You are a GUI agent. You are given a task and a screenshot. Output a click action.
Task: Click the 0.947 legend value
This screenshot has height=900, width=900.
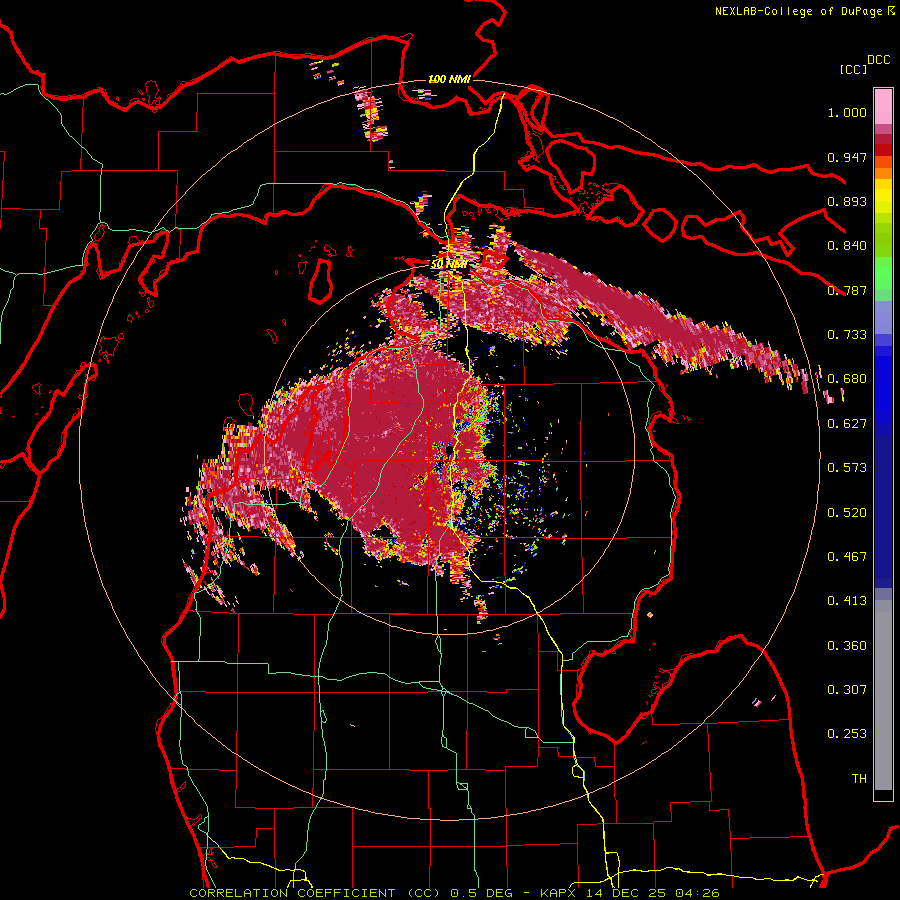click(847, 157)
